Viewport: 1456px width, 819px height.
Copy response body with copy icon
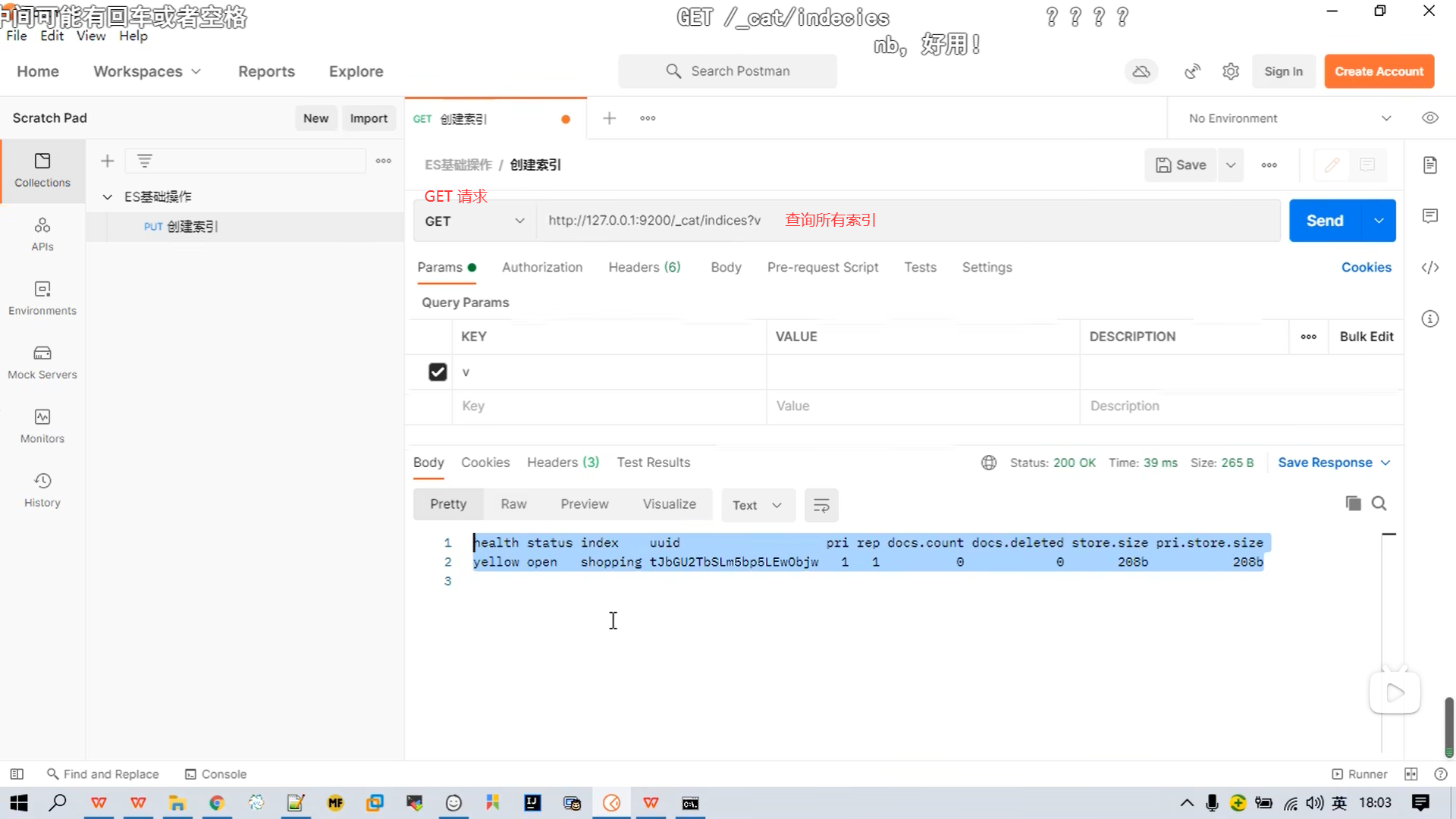[x=1353, y=504]
